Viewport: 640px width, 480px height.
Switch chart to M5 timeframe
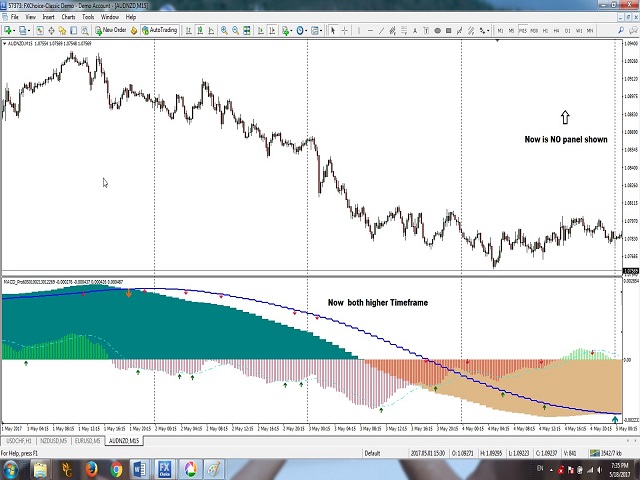[x=511, y=31]
